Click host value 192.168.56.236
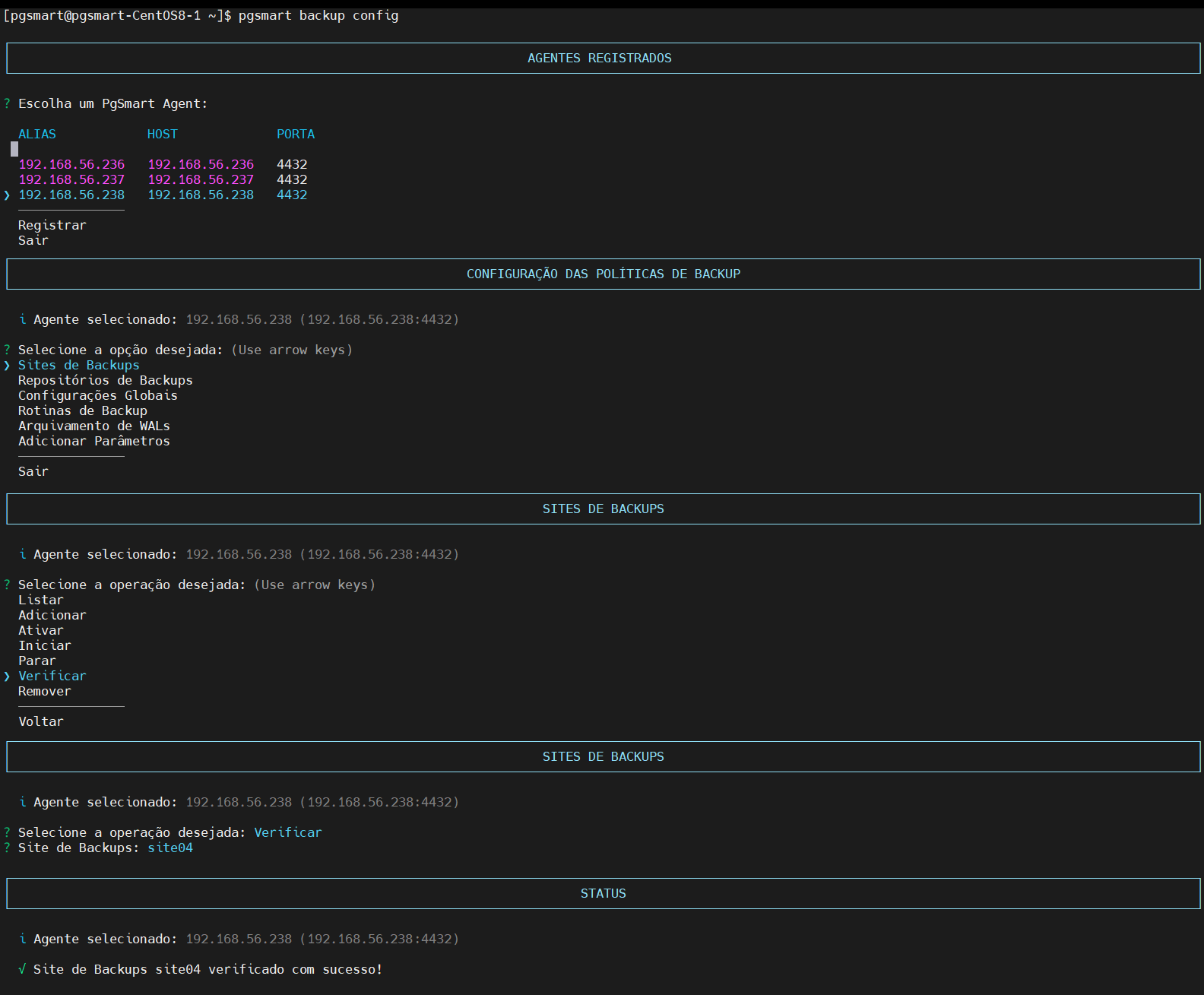Image resolution: width=1204 pixels, height=995 pixels. tap(201, 164)
